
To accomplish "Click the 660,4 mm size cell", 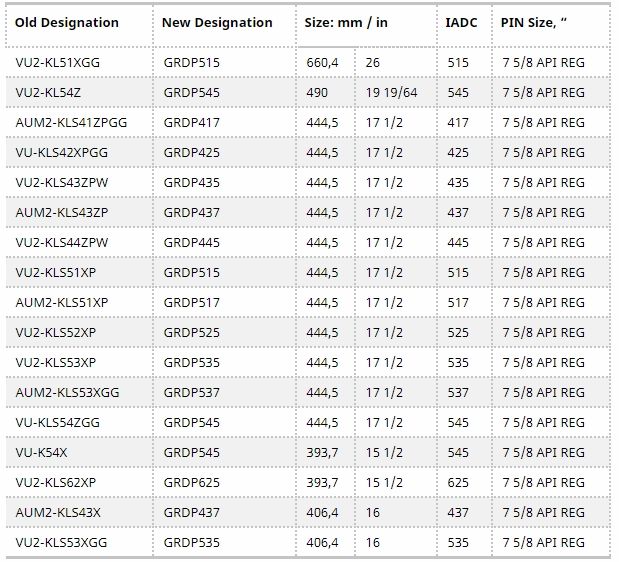I will coord(322,62).
